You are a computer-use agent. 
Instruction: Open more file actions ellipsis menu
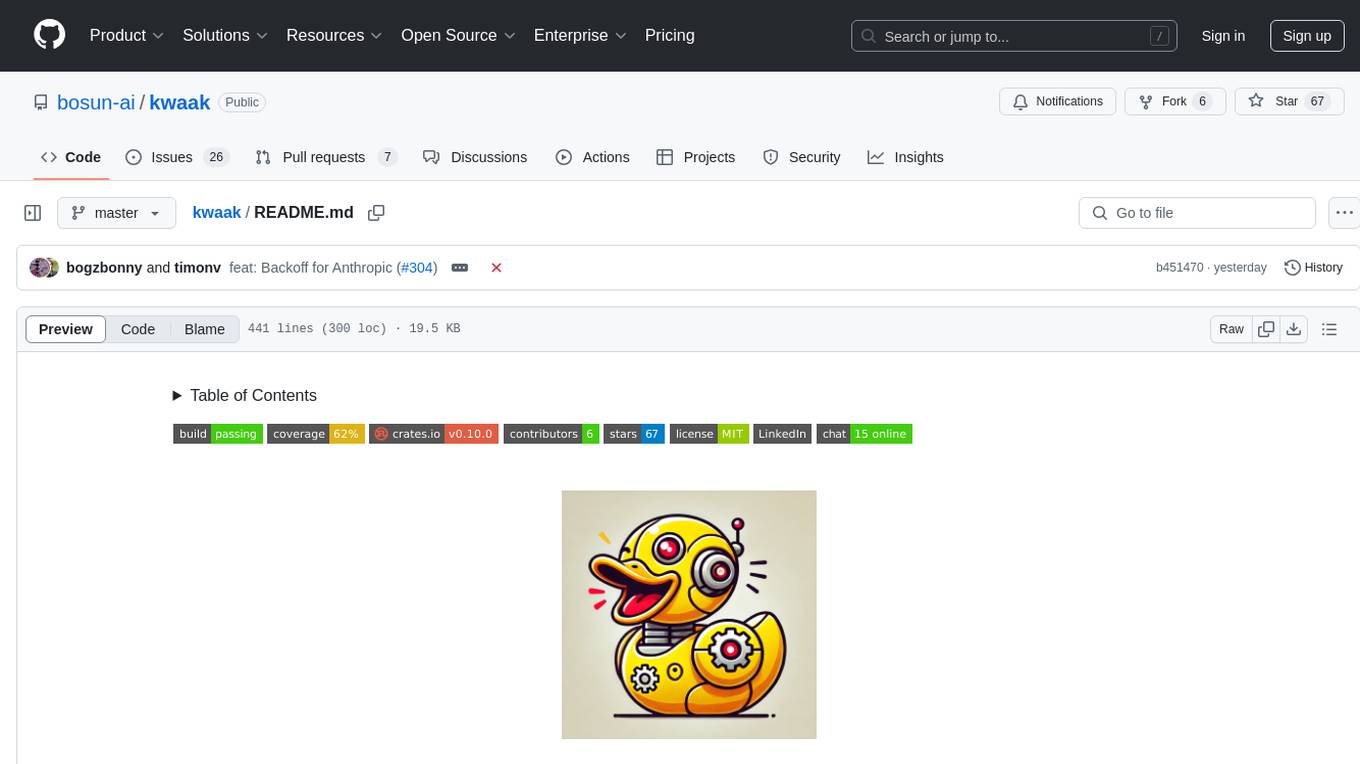point(1344,213)
